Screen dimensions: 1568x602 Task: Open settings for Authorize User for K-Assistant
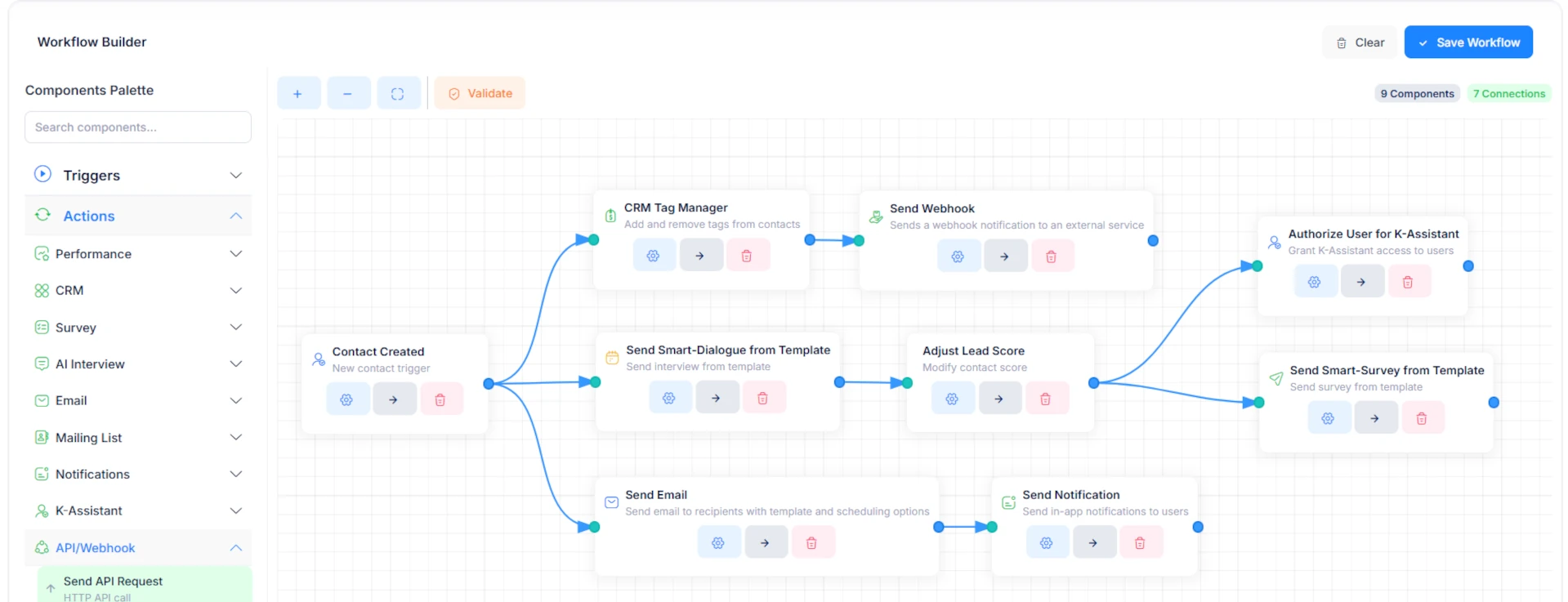(x=1315, y=282)
